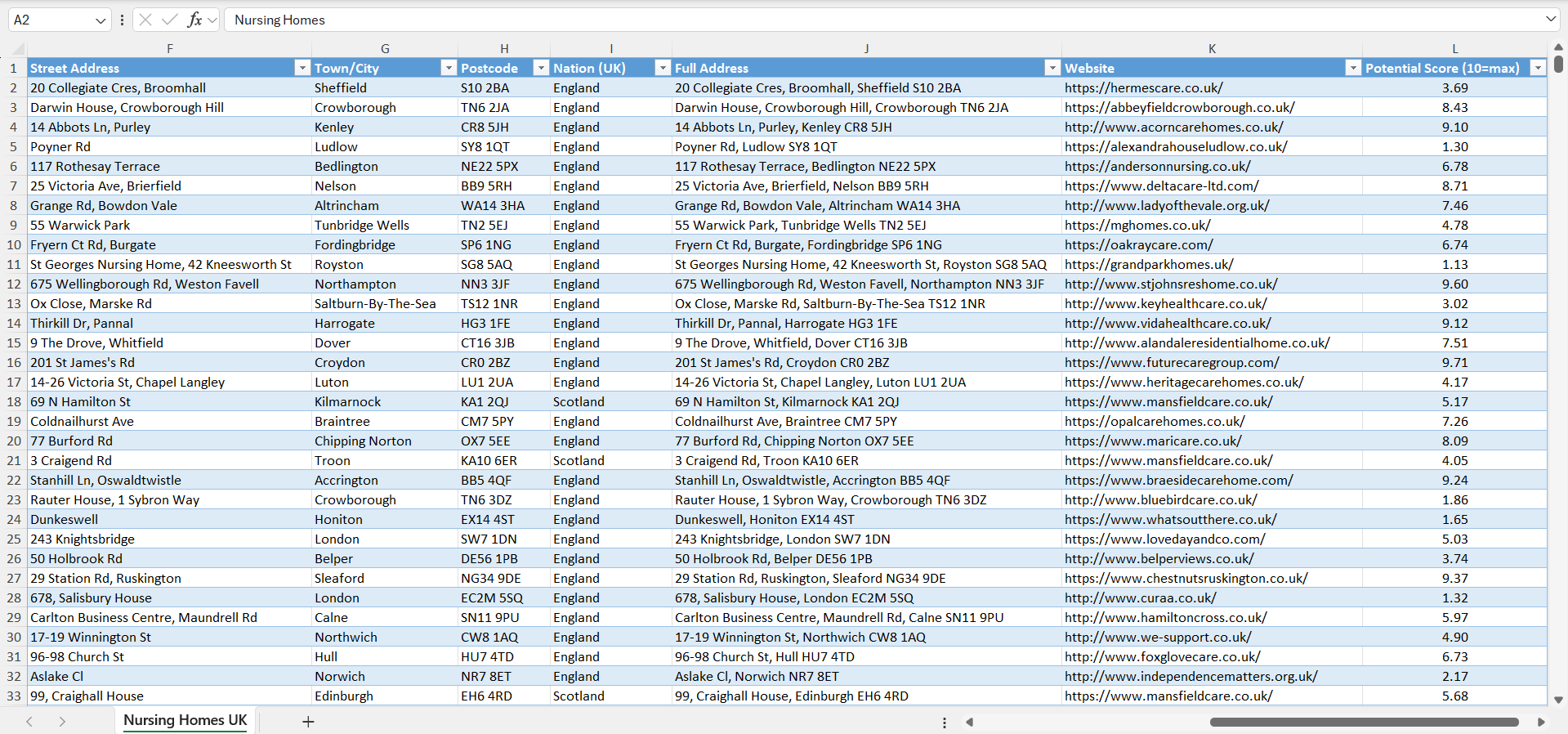Image resolution: width=1568 pixels, height=734 pixels.
Task: Click the Potential Score value 9.71
Action: pyautogui.click(x=1455, y=362)
